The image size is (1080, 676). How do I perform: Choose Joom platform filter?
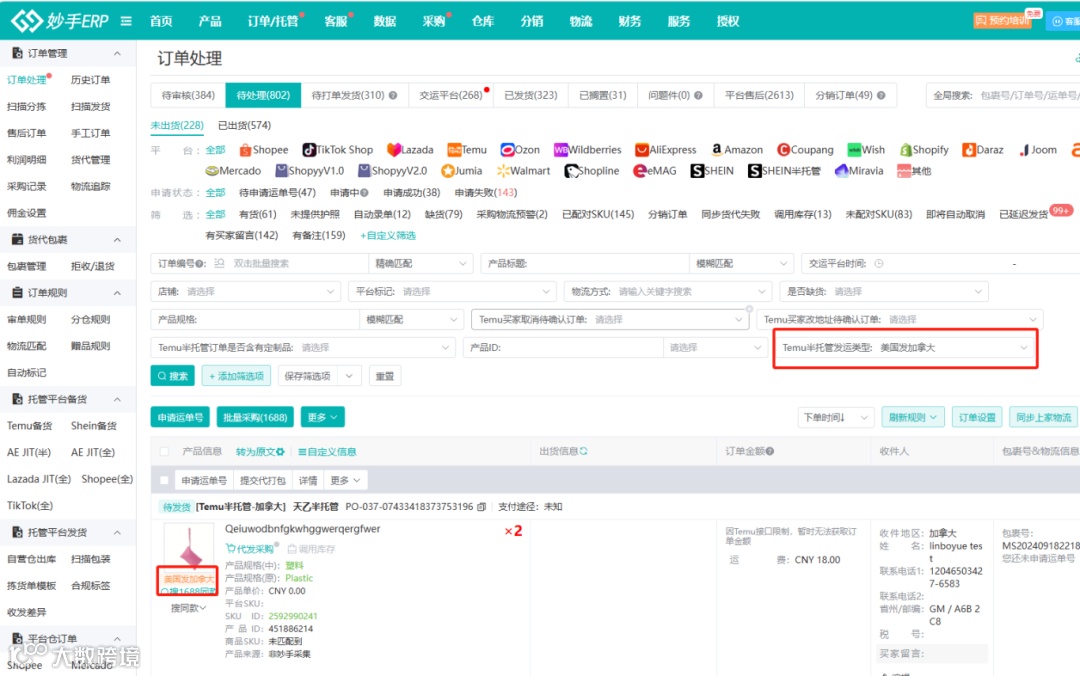pos(1037,150)
